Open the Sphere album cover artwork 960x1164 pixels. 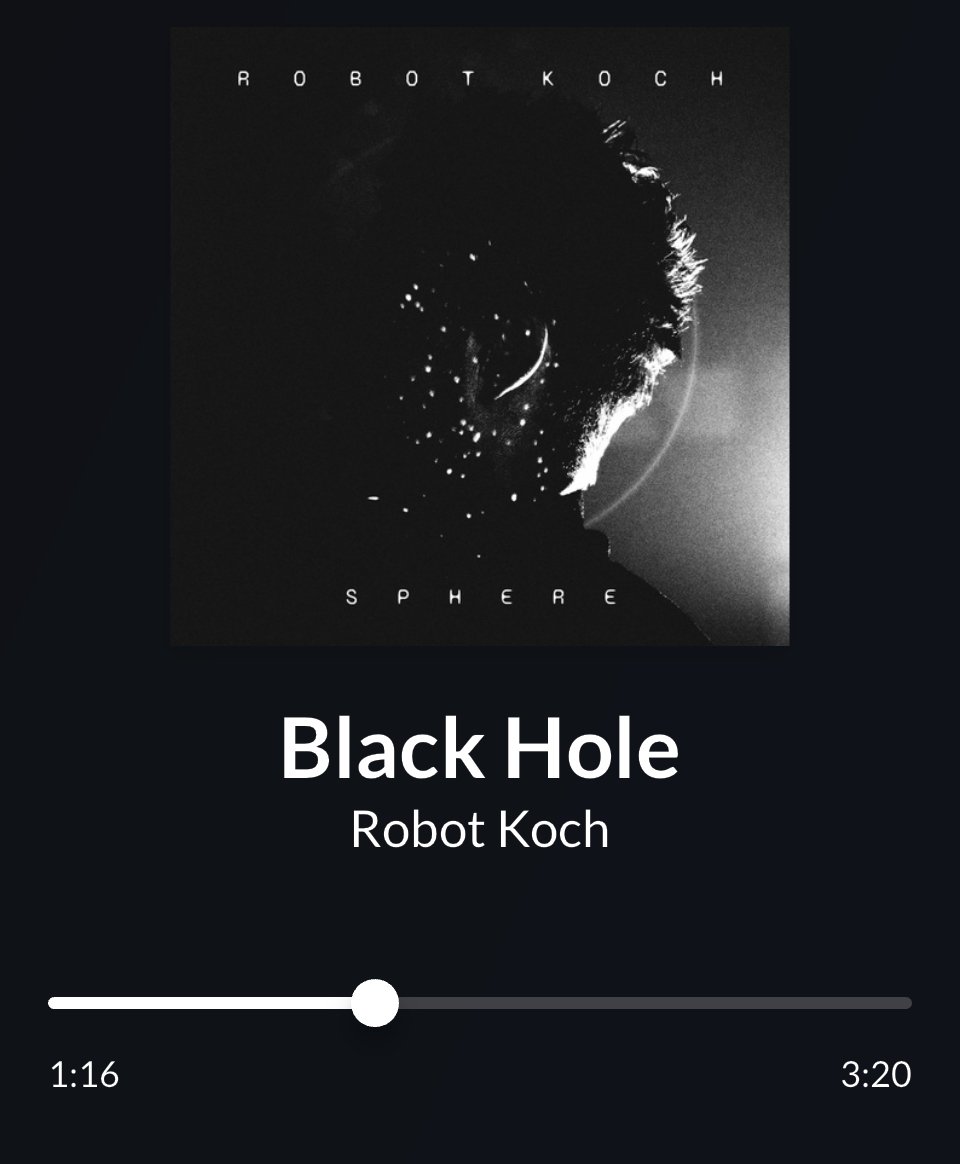pos(480,336)
